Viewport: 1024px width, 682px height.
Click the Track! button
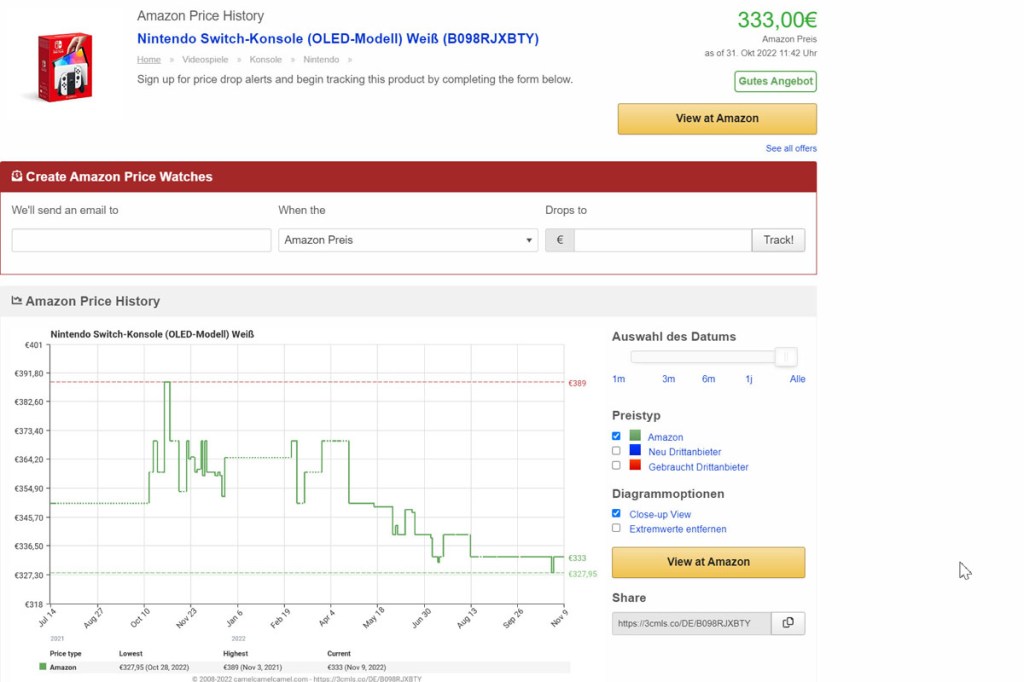tap(778, 240)
